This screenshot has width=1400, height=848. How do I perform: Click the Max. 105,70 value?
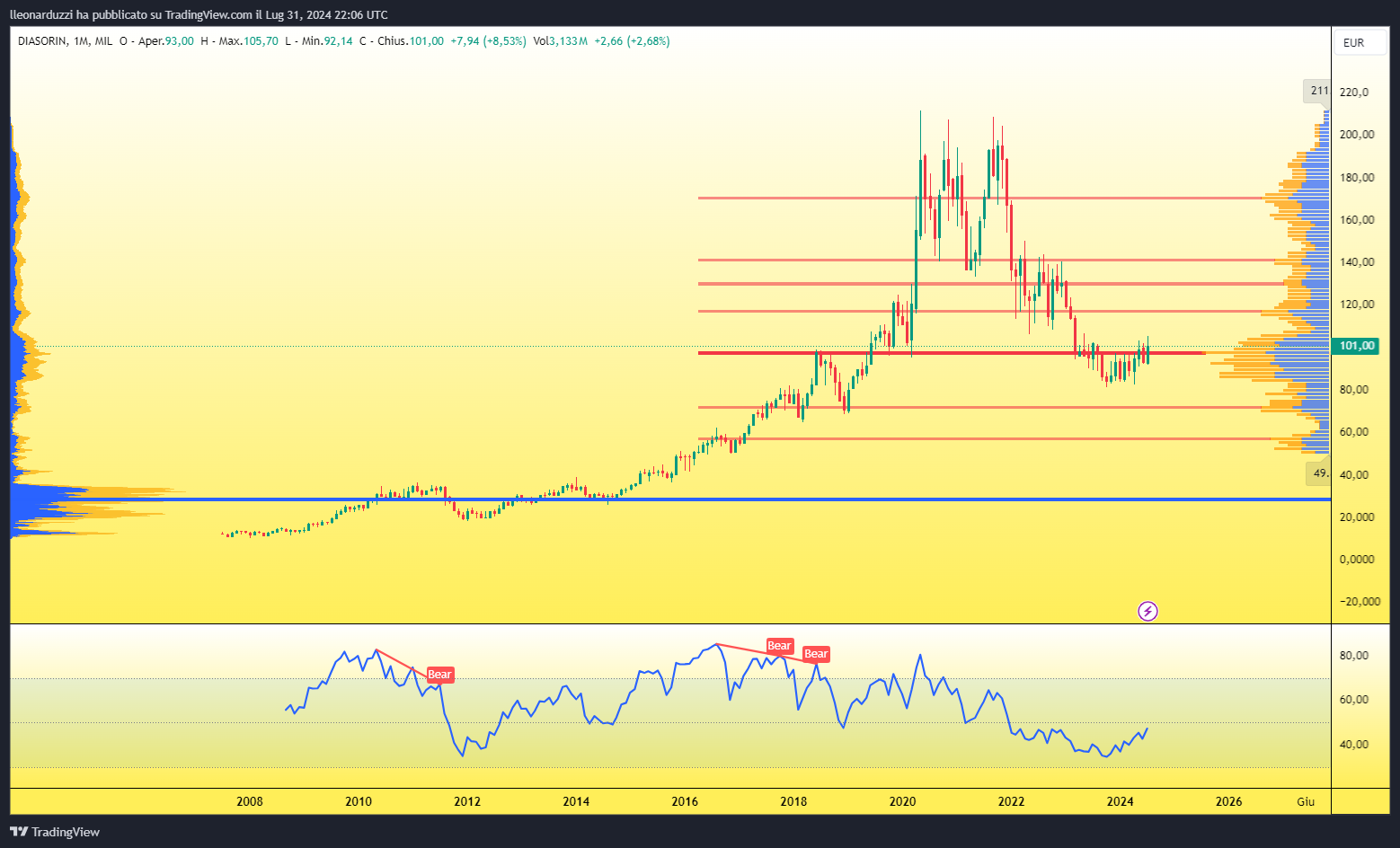pyautogui.click(x=248, y=41)
